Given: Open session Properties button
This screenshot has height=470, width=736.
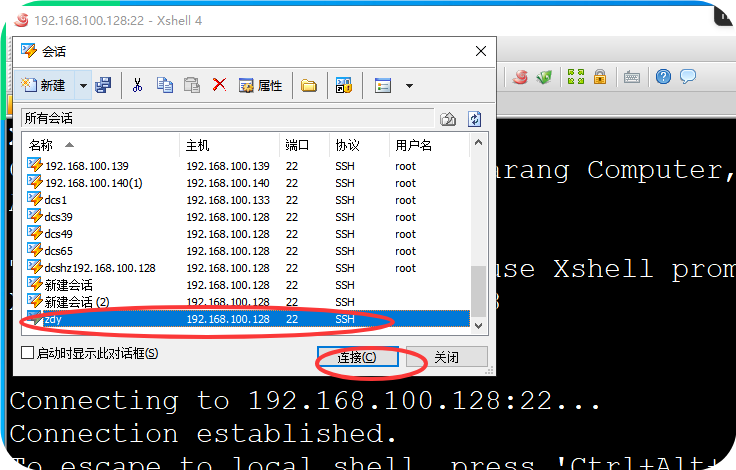Looking at the screenshot, I should [261, 86].
